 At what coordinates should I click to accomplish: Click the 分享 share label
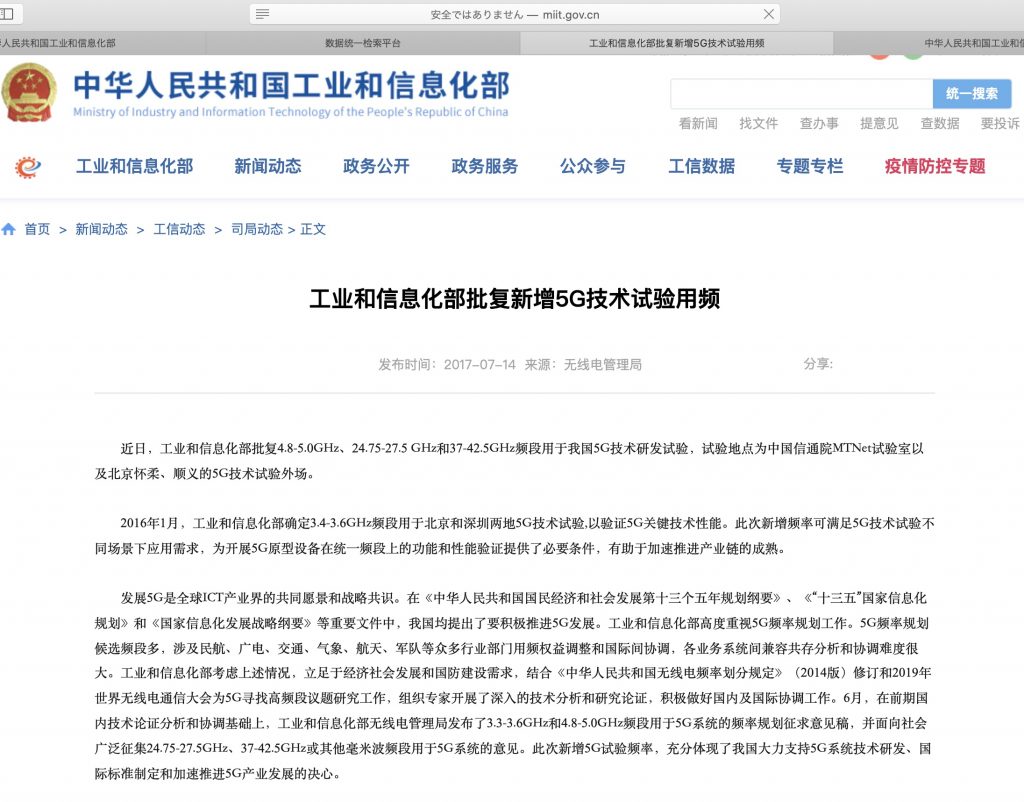pos(818,364)
